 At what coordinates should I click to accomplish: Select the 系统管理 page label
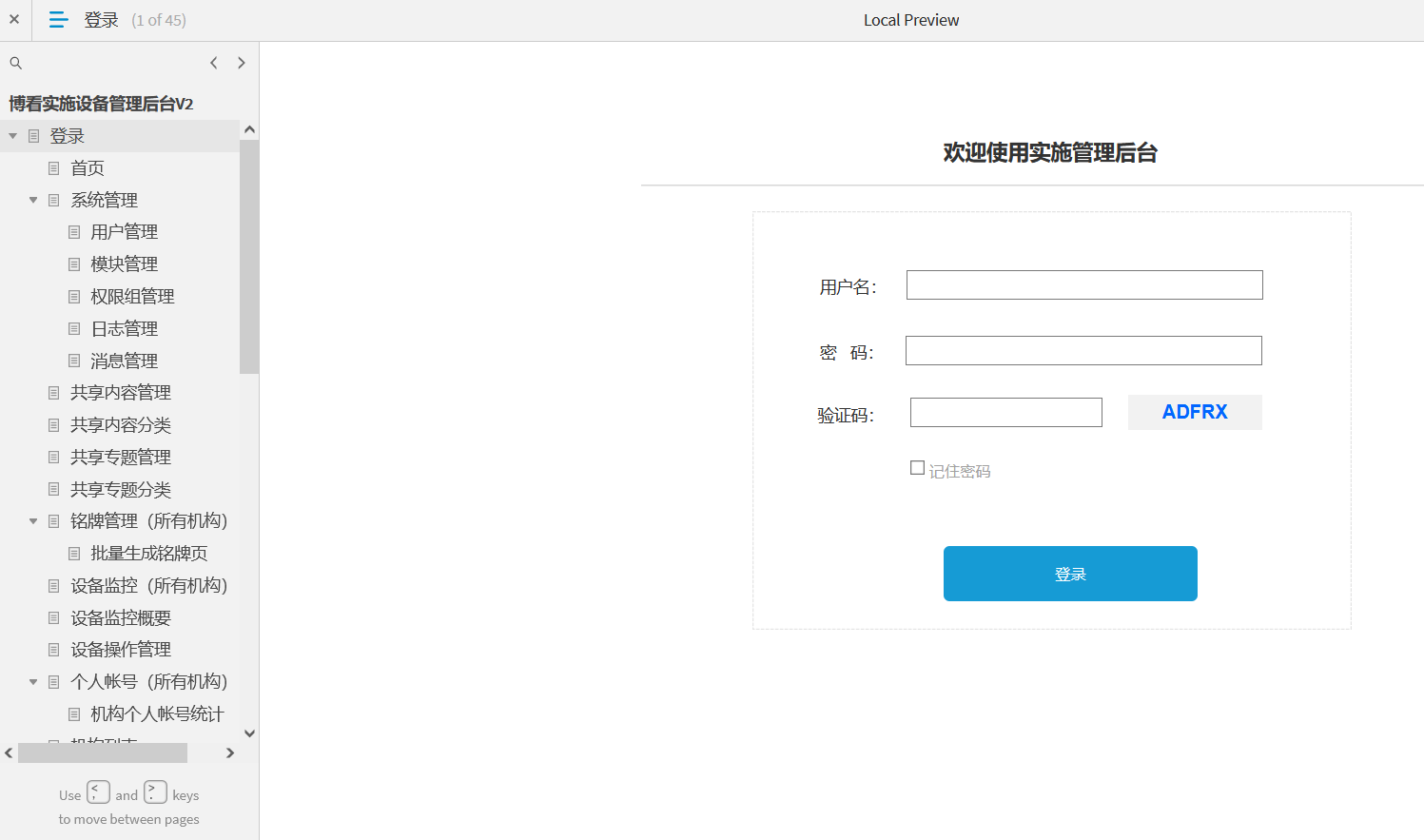pyautogui.click(x=104, y=201)
